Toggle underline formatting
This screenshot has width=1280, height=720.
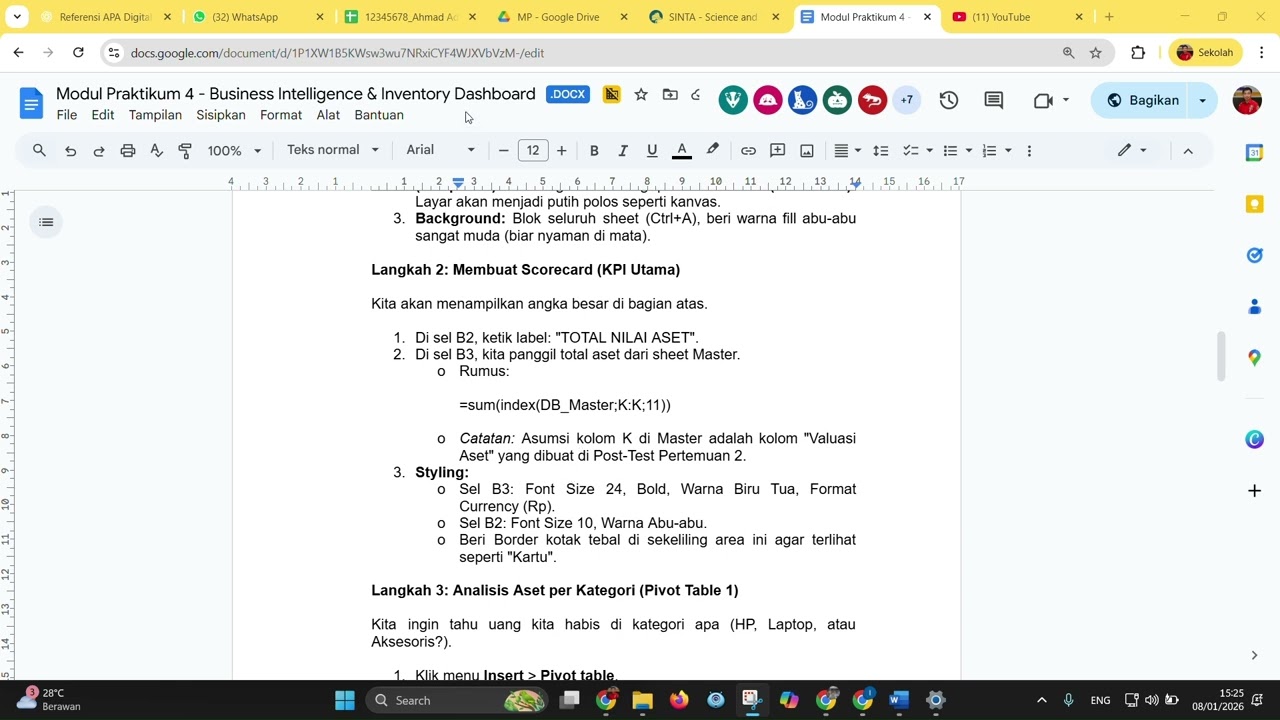tap(652, 150)
